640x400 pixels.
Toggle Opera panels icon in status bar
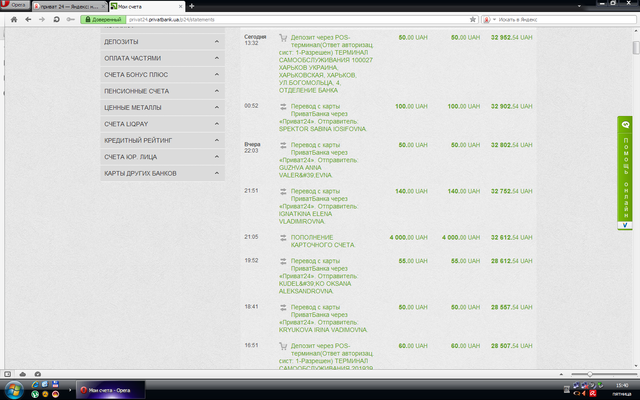(x=7, y=374)
